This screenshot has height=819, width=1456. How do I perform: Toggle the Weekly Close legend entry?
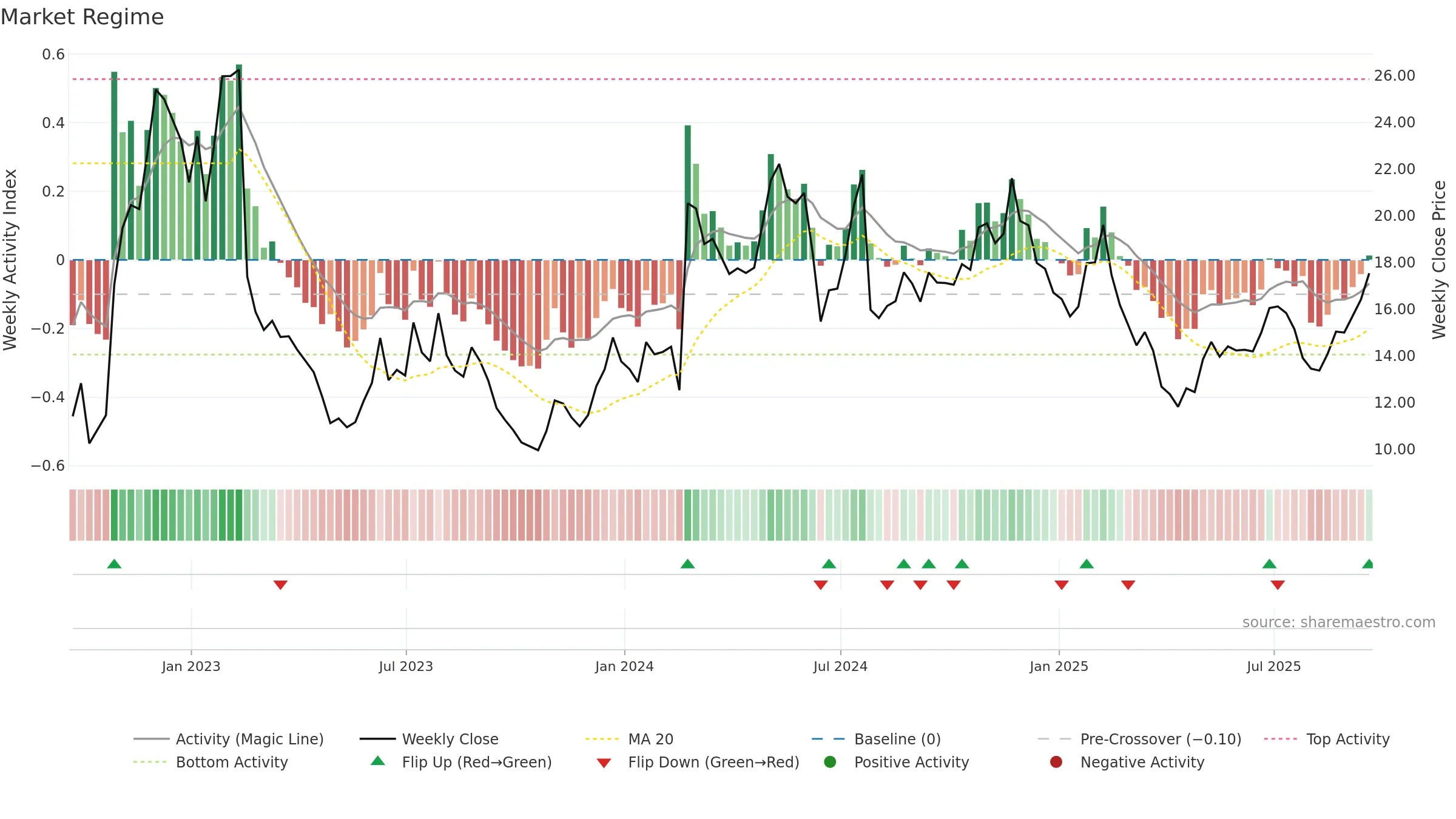click(x=429, y=739)
